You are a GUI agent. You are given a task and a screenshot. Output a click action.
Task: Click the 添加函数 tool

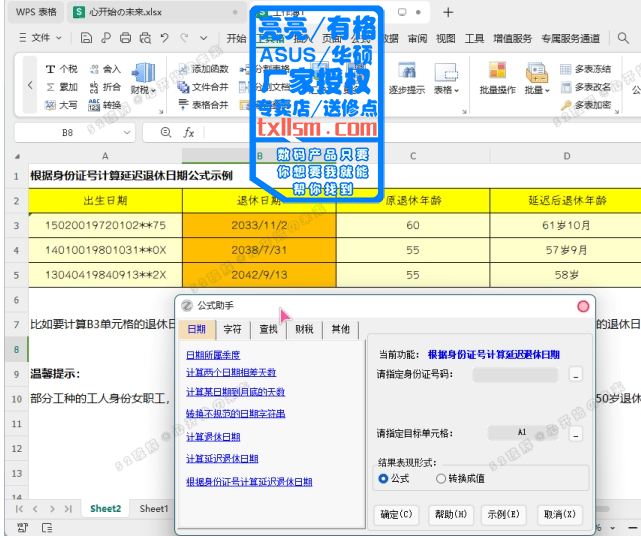click(203, 69)
